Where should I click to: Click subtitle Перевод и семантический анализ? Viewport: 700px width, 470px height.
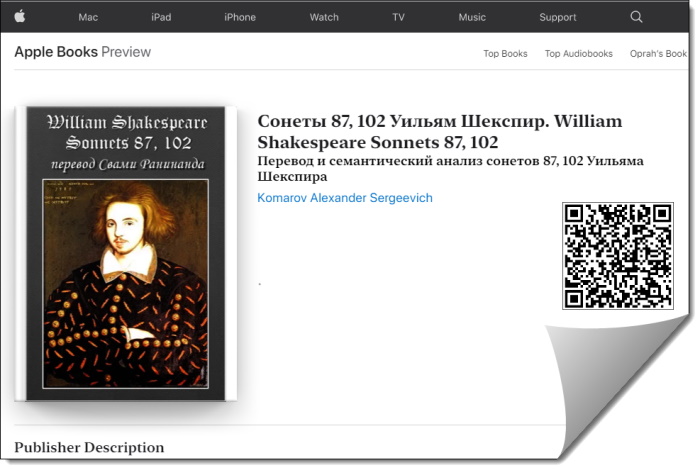[450, 168]
